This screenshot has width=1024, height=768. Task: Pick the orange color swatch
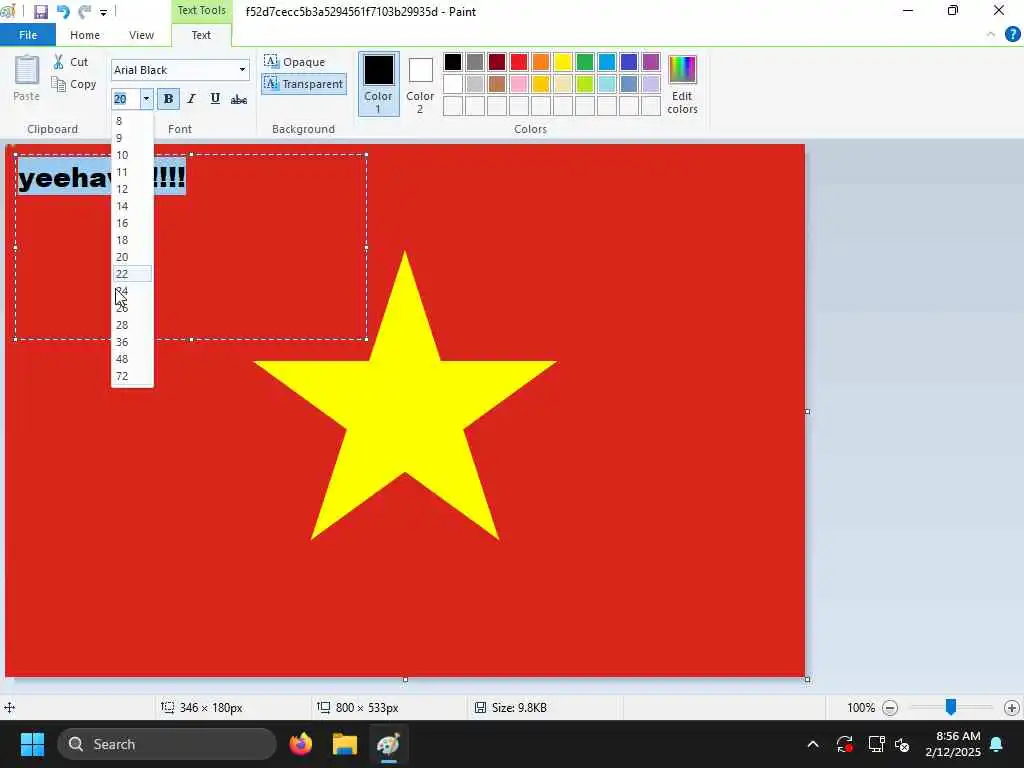541,62
